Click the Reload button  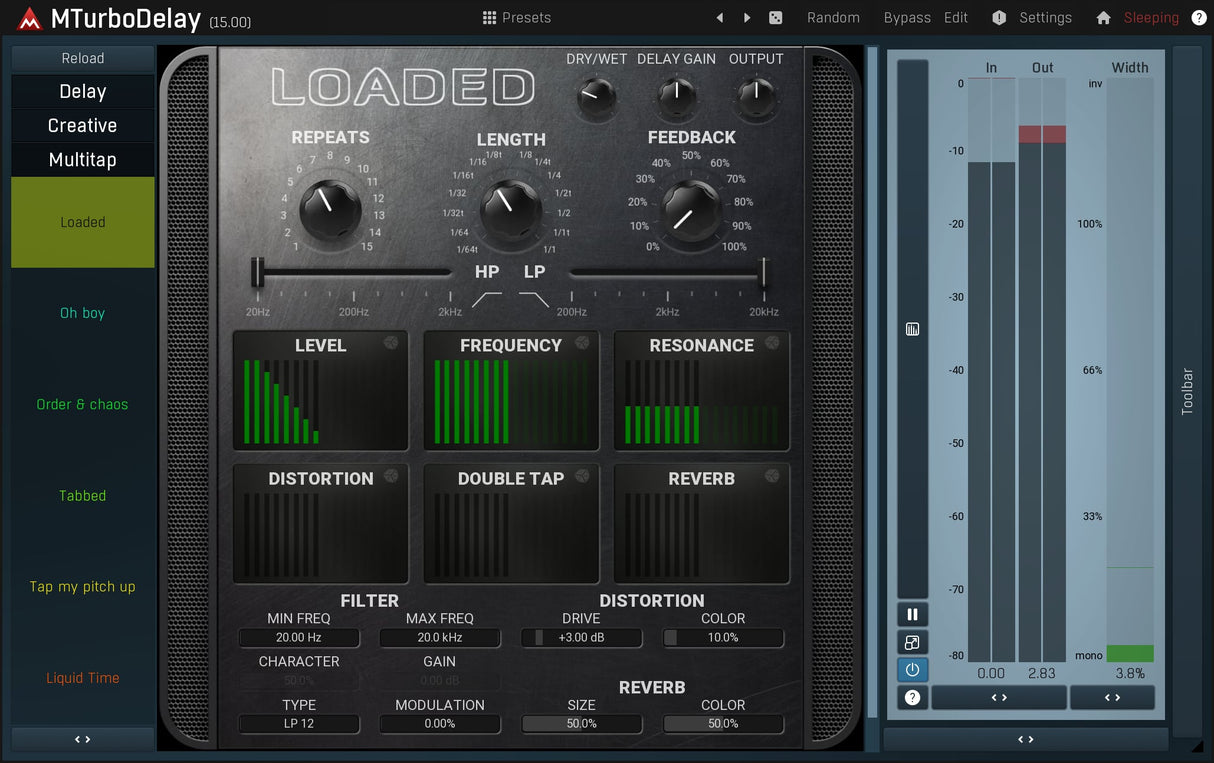(x=83, y=59)
